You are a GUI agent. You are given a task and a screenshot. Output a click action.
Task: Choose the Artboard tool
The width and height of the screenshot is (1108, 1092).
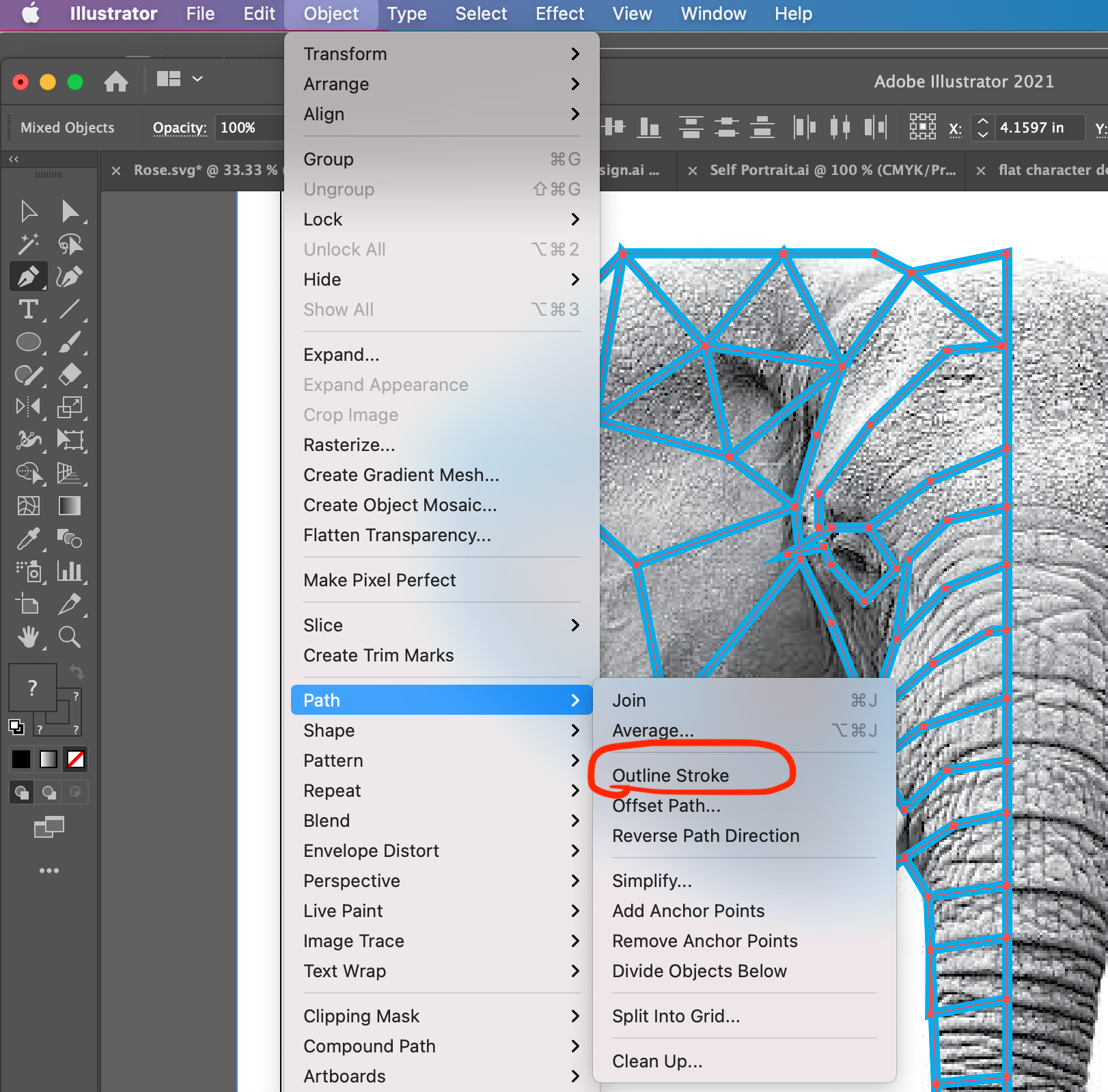29,604
